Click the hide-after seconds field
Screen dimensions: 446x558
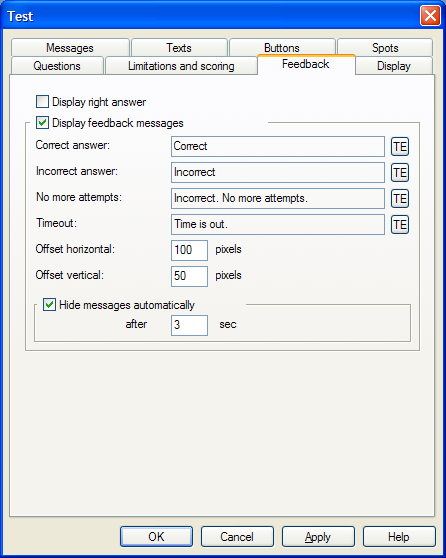(189, 325)
